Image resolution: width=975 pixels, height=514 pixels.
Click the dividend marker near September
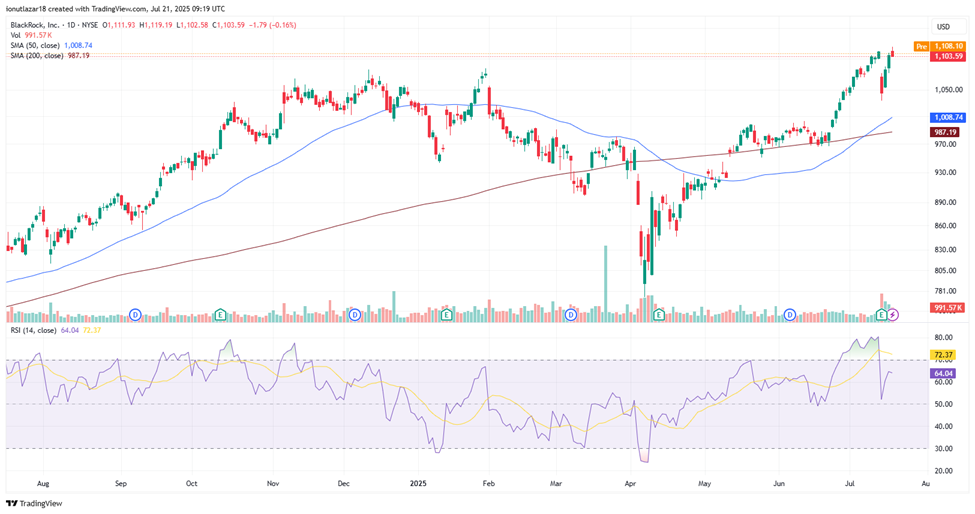[135, 315]
